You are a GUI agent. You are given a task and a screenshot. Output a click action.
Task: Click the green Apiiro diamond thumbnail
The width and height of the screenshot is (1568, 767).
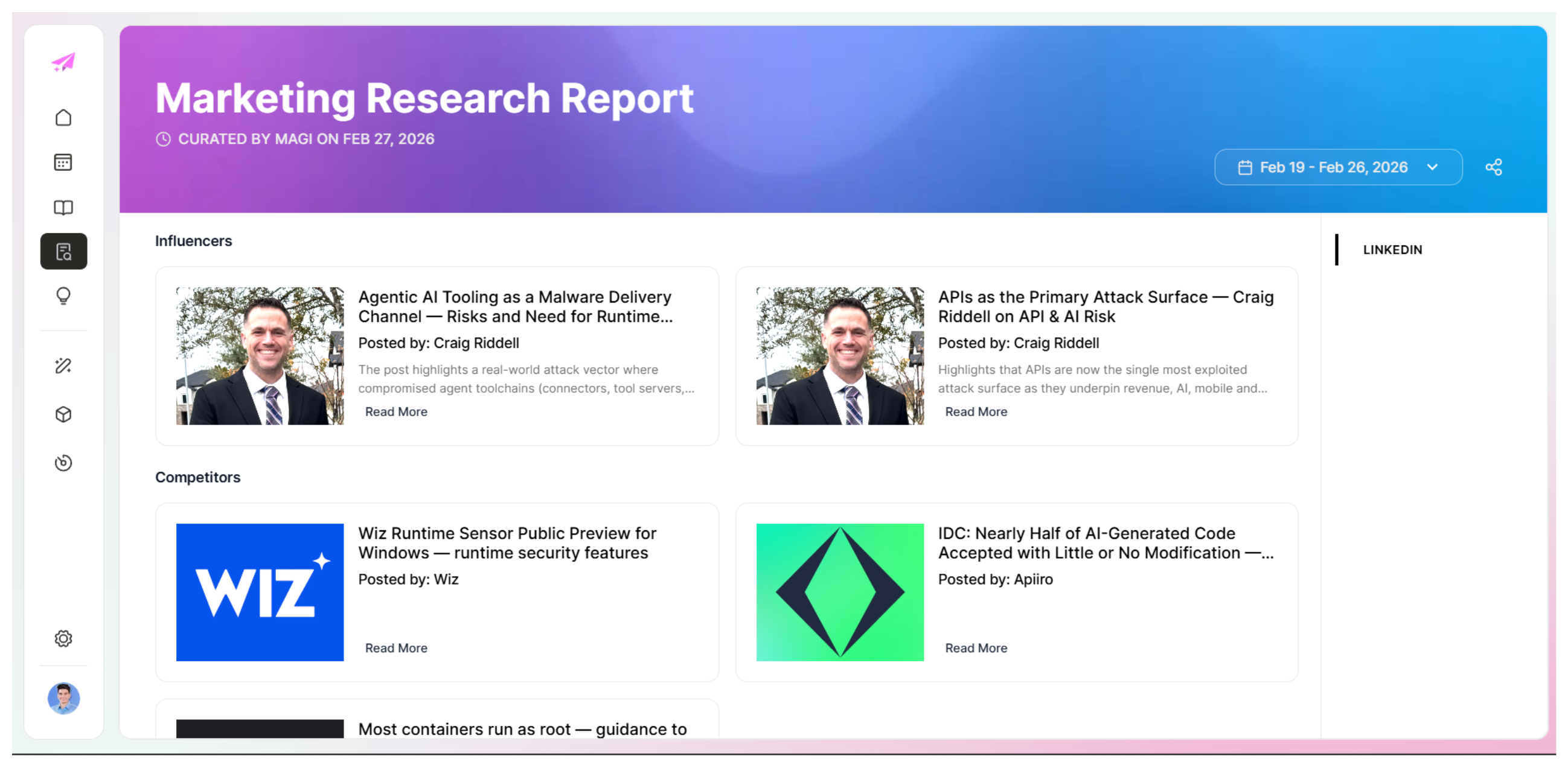coord(839,592)
